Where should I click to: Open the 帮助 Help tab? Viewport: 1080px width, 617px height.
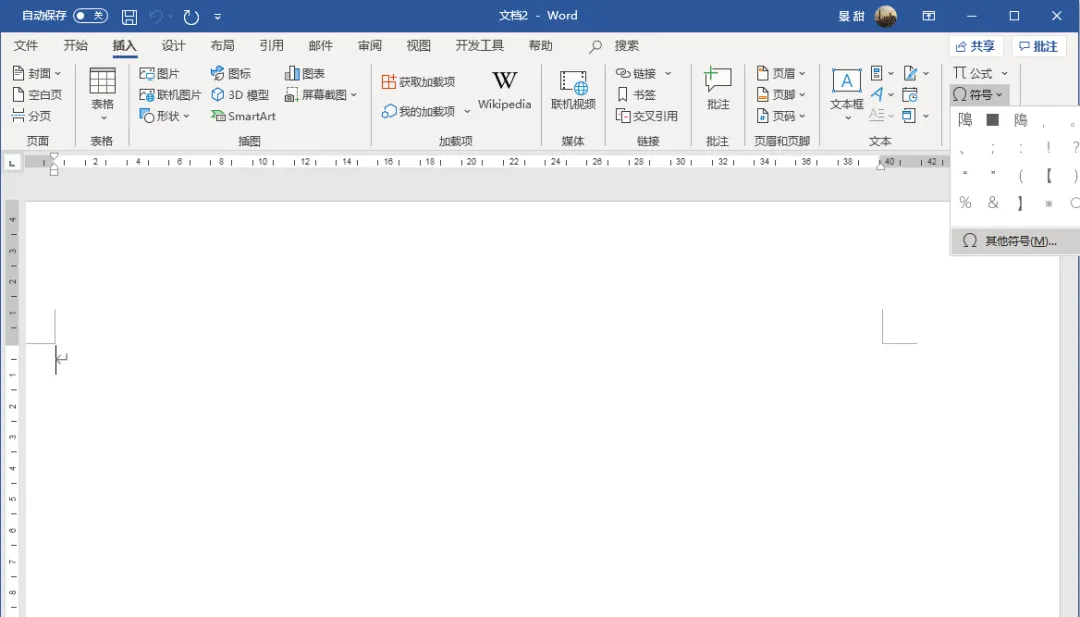pos(540,45)
